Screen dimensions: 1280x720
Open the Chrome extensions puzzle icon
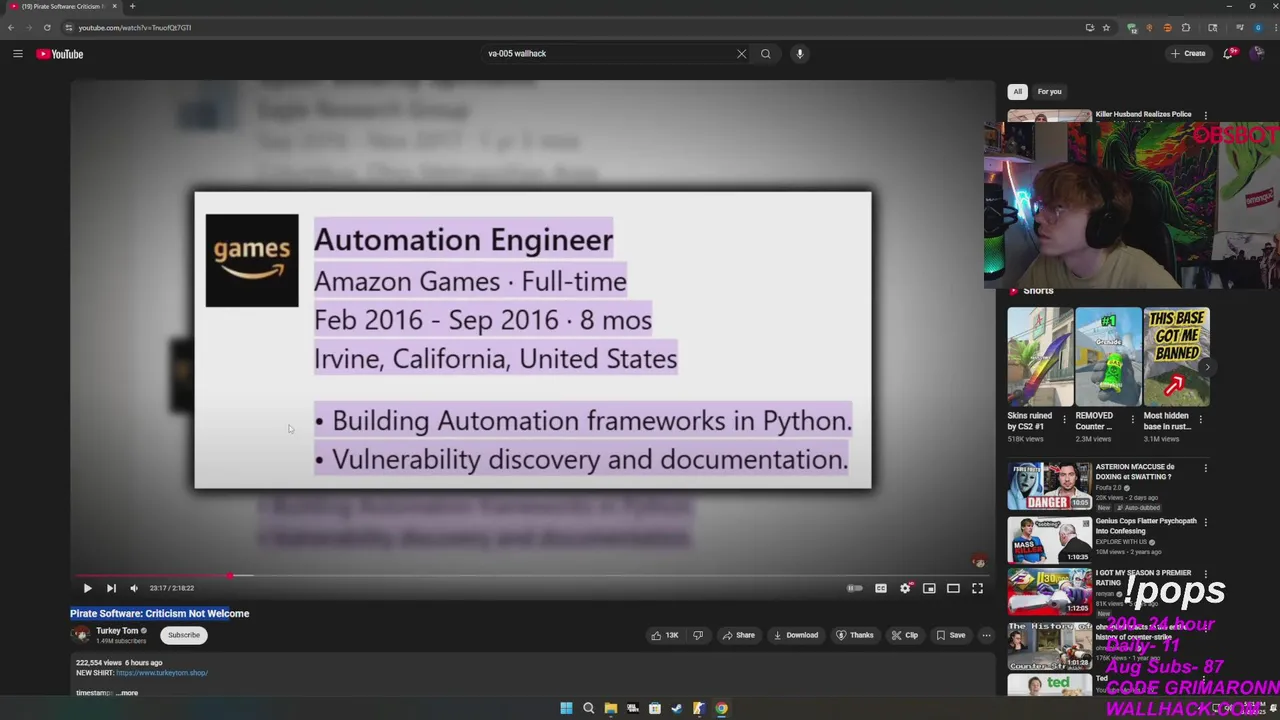[x=1186, y=28]
